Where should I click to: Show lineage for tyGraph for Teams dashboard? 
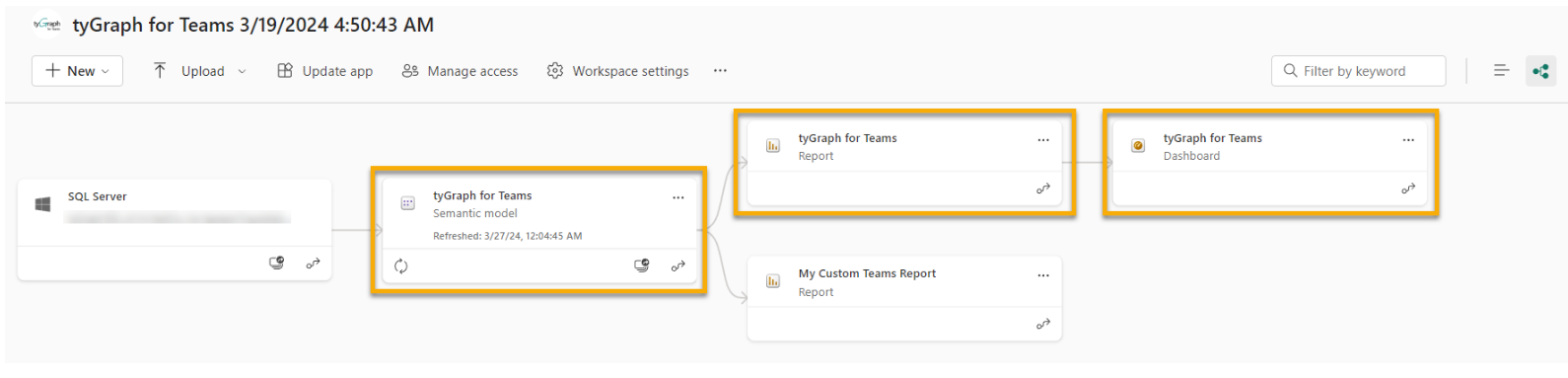click(1408, 189)
